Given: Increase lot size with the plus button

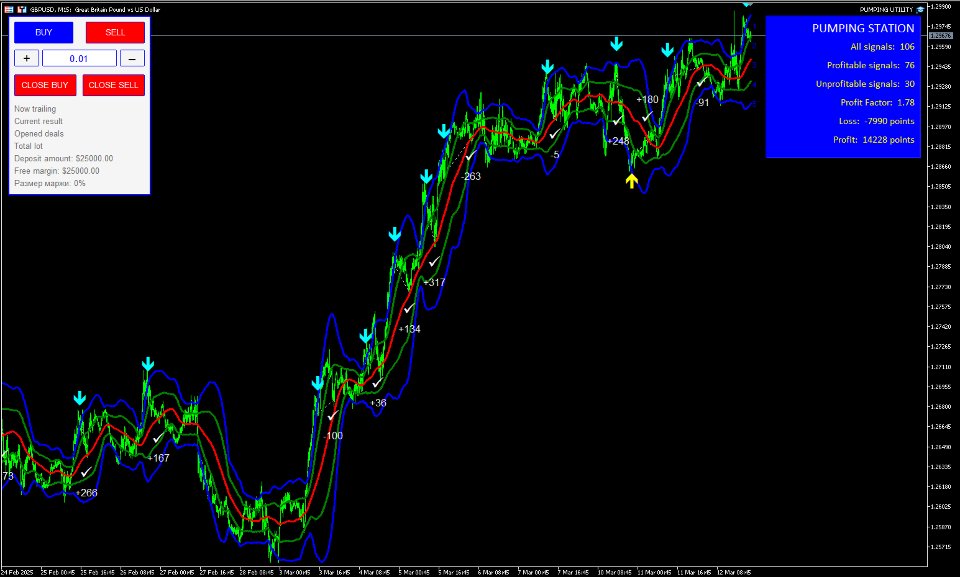Looking at the screenshot, I should tap(26, 59).
